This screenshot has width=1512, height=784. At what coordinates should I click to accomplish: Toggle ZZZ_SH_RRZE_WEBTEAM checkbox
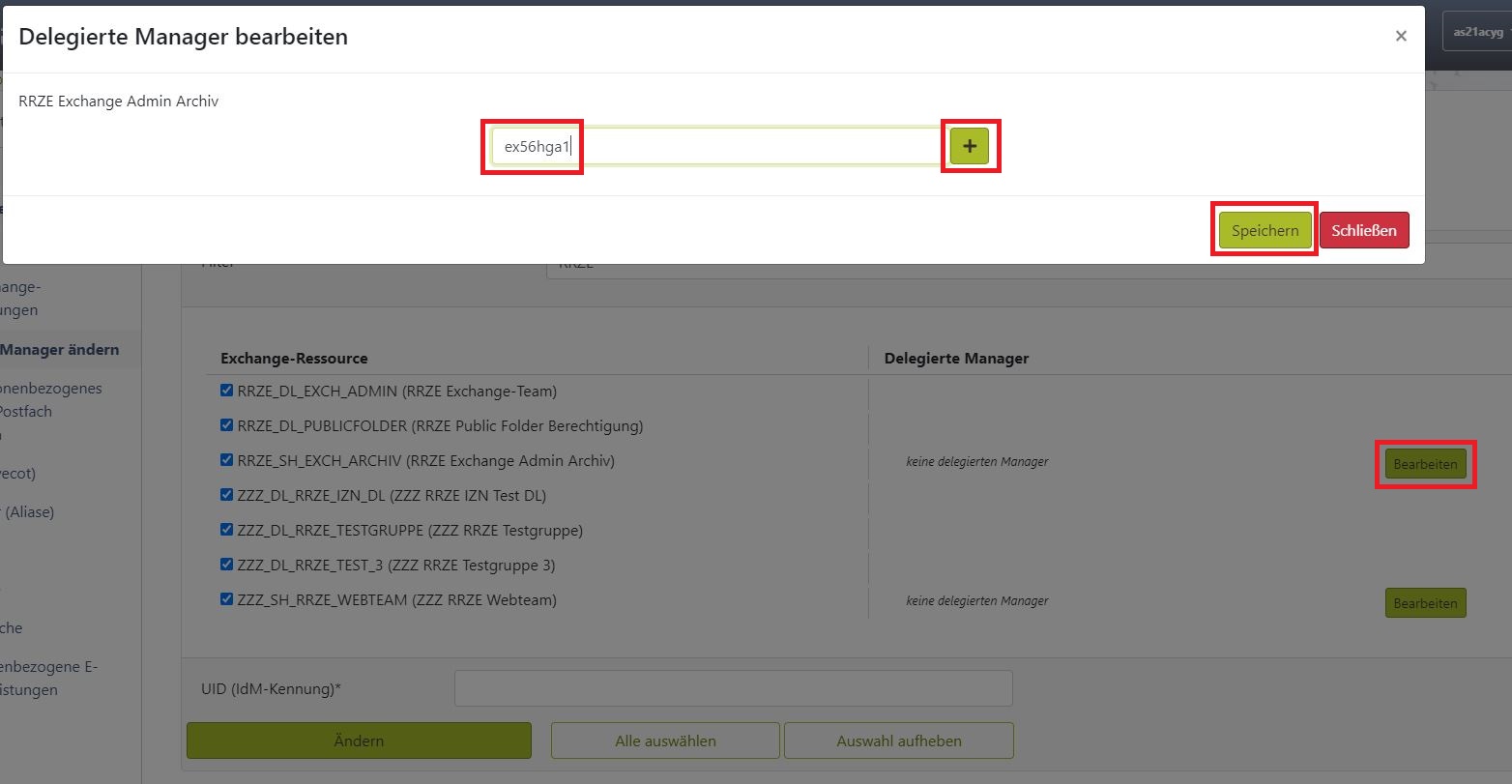[227, 599]
